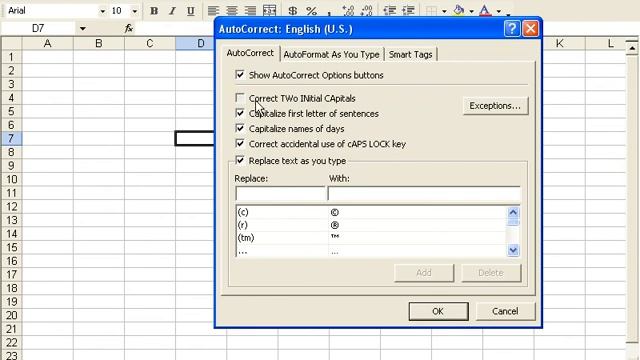640x360 pixels.
Task: Apply Currency style with dollar icon
Action: click(x=292, y=11)
